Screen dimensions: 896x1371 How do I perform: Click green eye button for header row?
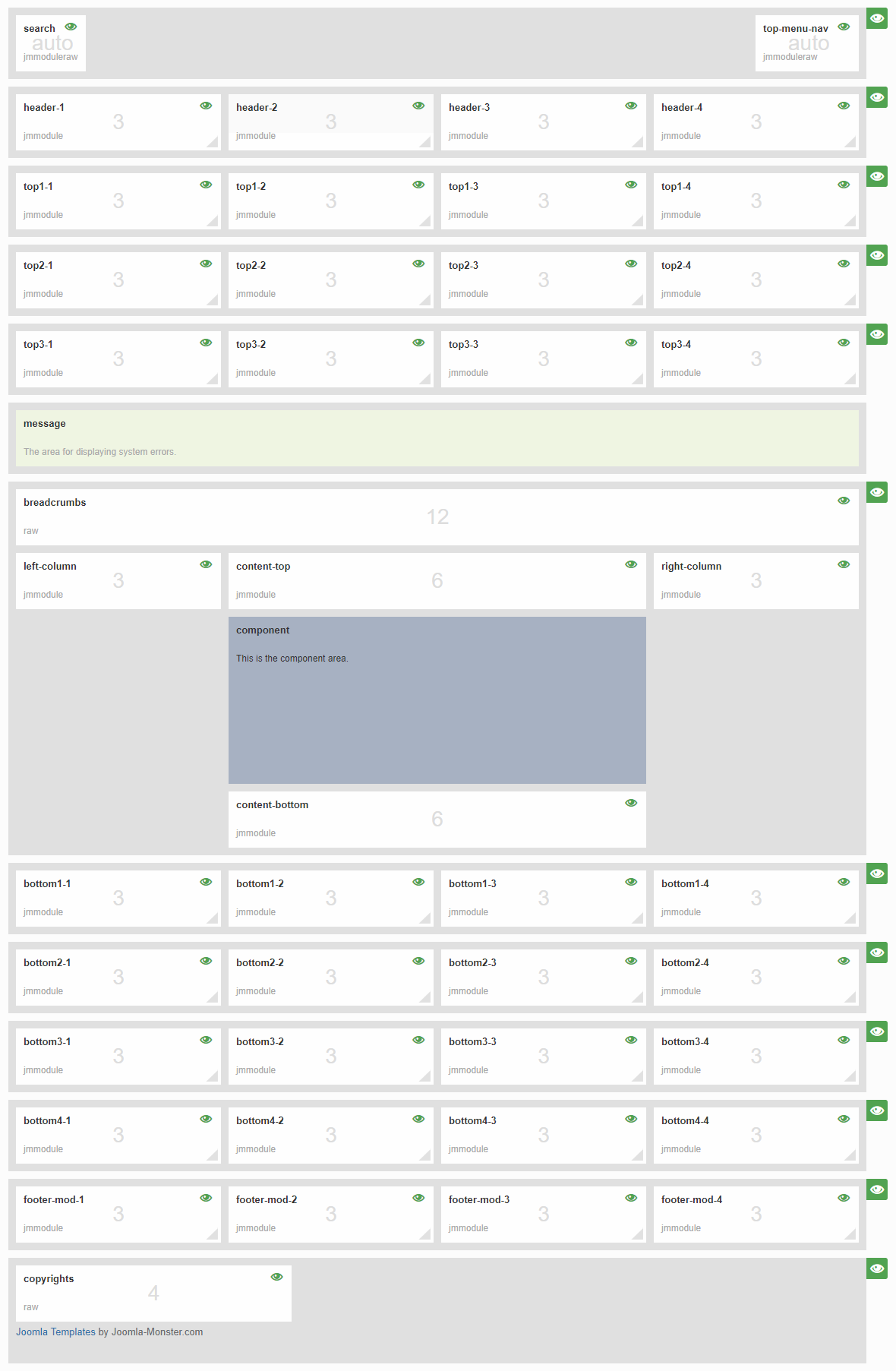877,97
